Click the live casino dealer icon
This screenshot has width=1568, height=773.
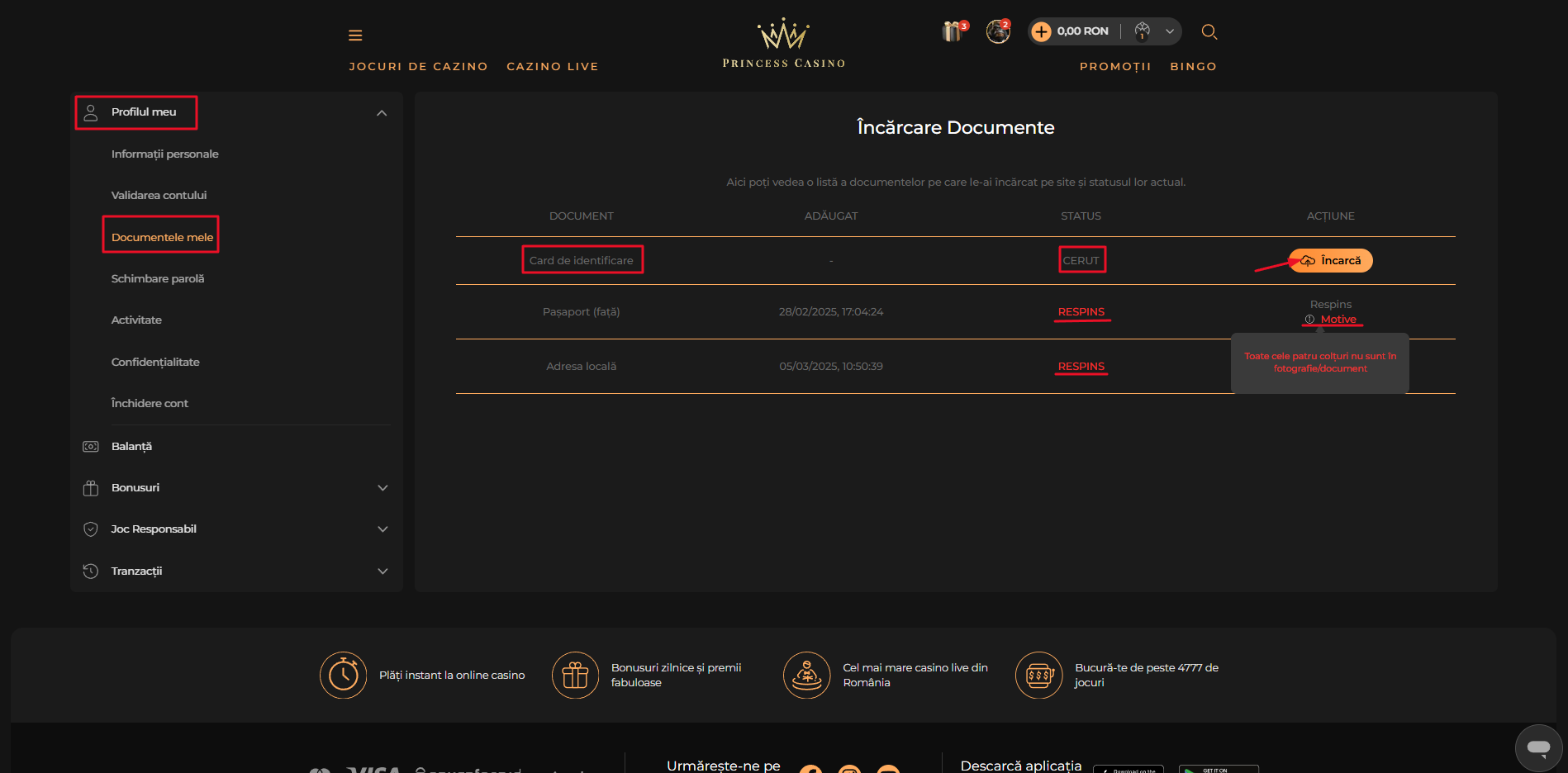806,676
